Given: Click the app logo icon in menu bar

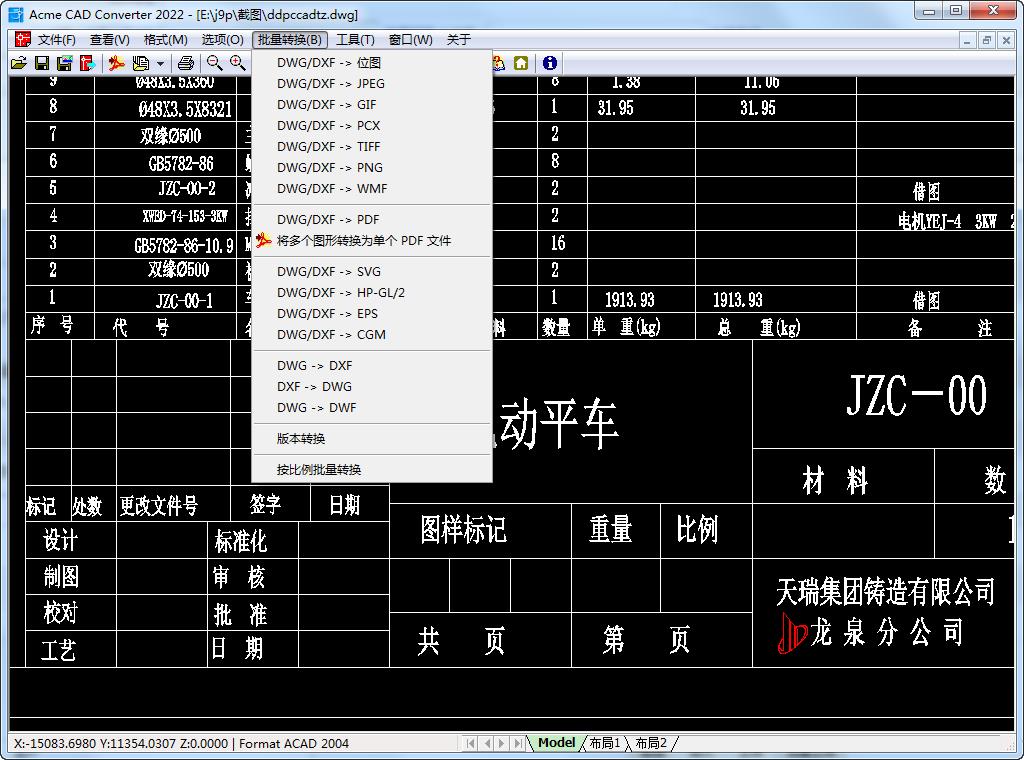Looking at the screenshot, I should [23, 39].
